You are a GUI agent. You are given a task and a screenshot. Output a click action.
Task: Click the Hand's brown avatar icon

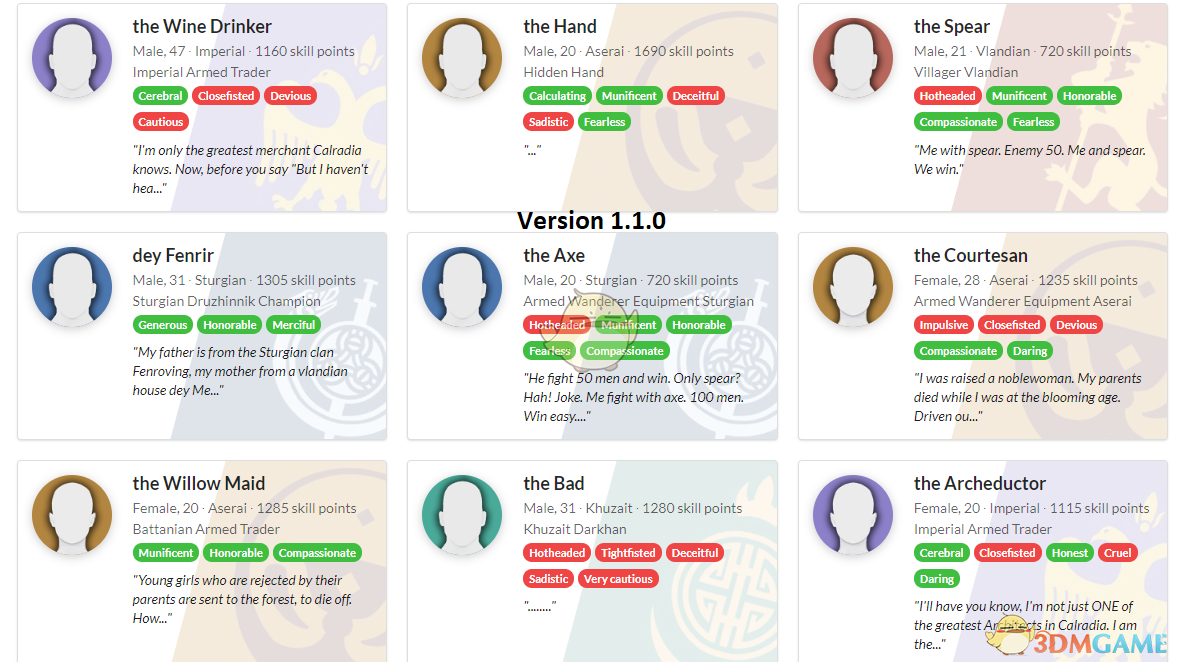tap(462, 58)
